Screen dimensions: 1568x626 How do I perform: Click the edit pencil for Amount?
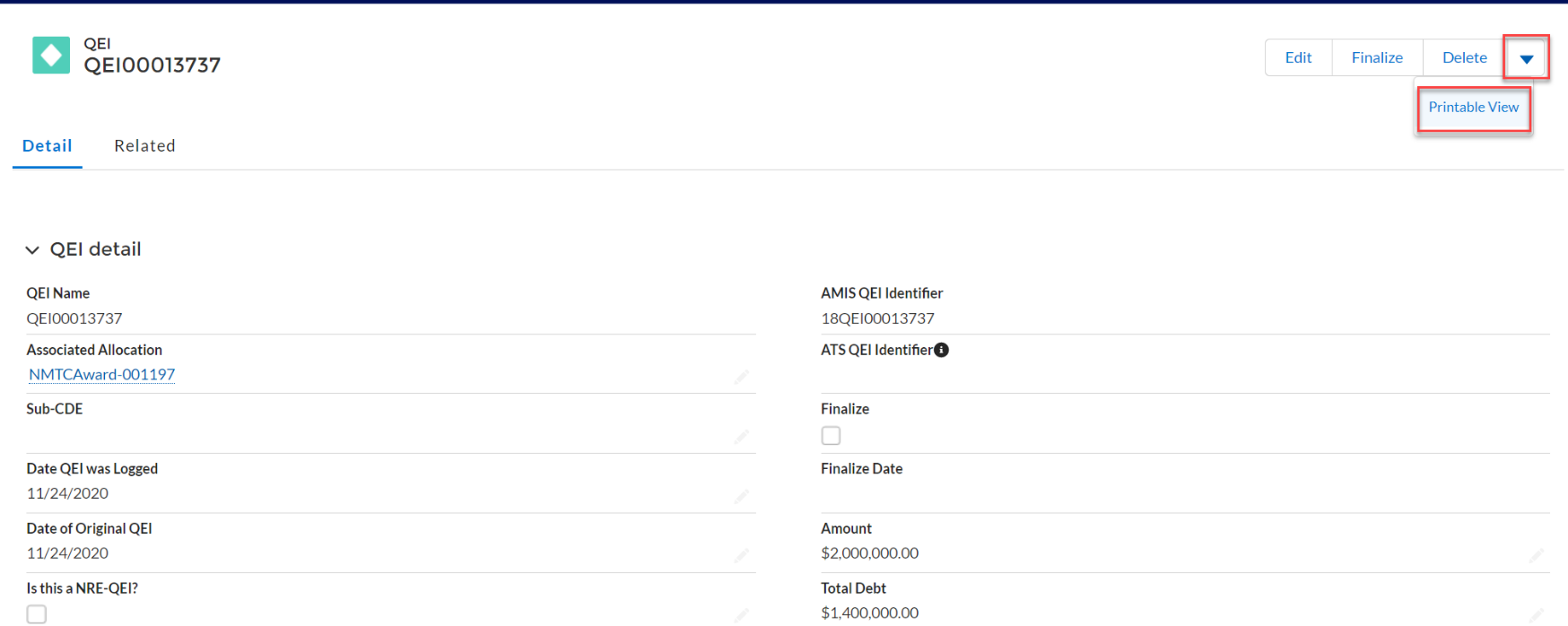[x=1536, y=556]
